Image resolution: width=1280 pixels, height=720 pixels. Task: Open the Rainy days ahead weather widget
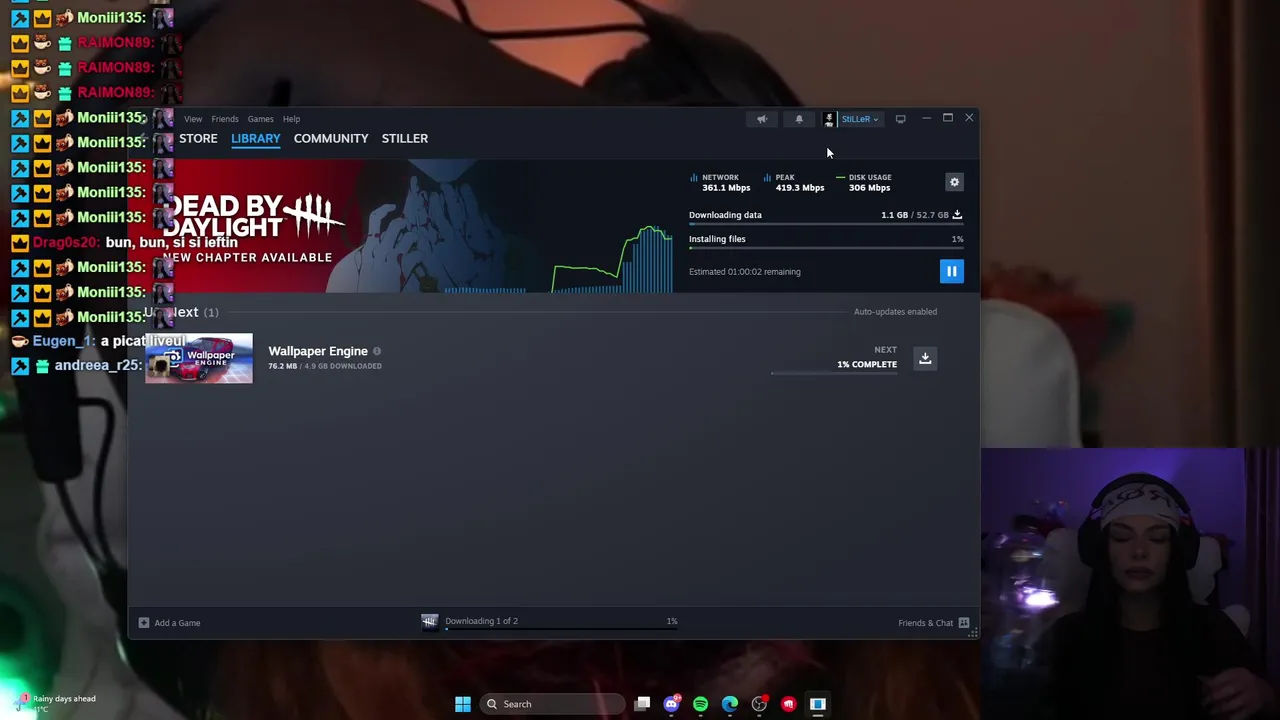pos(55,703)
